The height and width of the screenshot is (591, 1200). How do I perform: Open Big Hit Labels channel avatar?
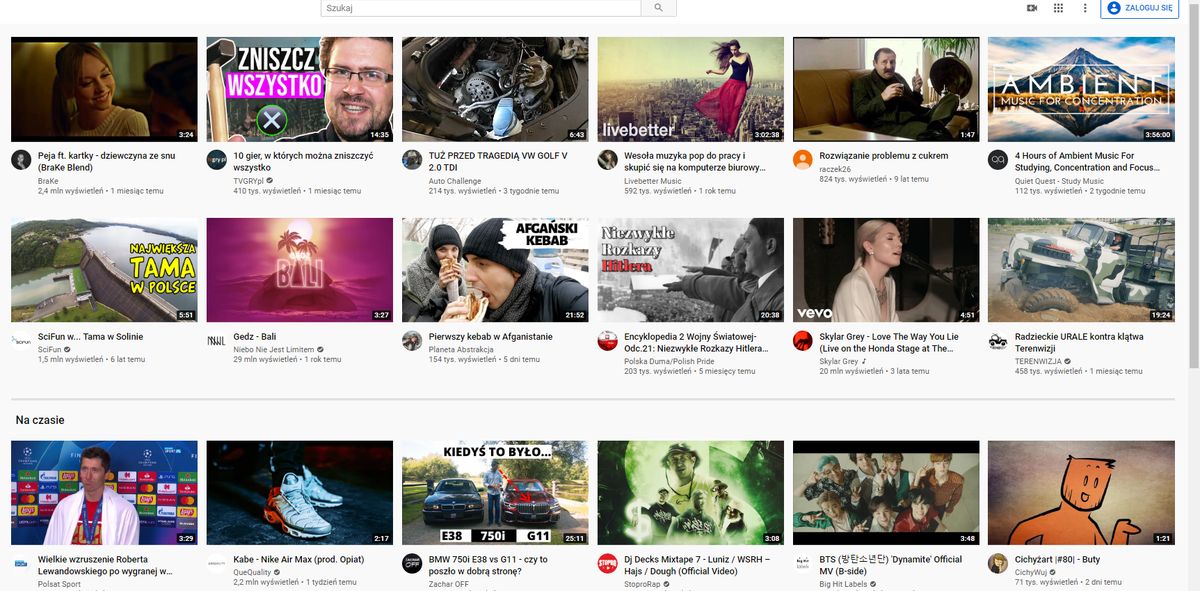pyautogui.click(x=803, y=564)
